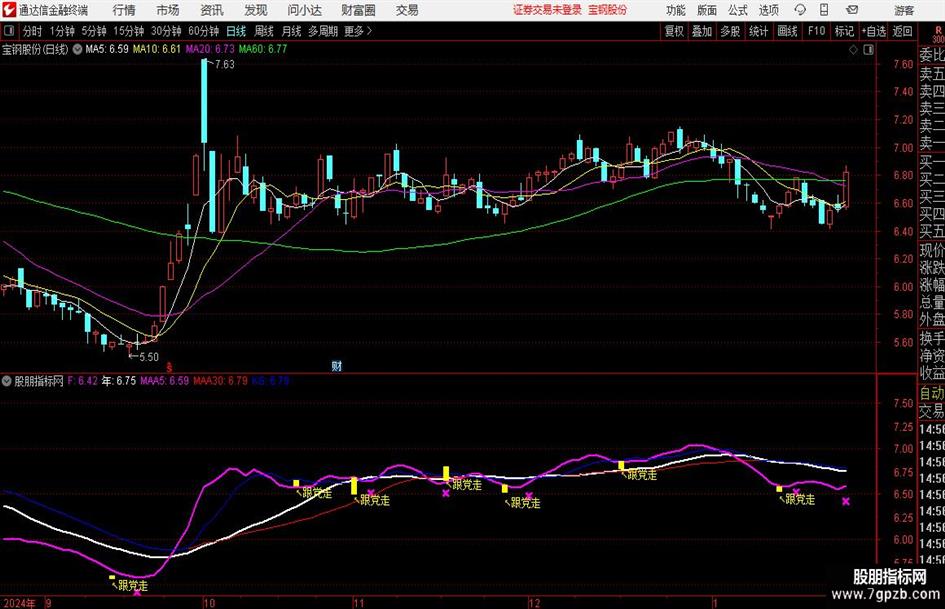The image size is (945, 609).
Task: Click the MA10: 6.61 label
Action: click(x=157, y=49)
